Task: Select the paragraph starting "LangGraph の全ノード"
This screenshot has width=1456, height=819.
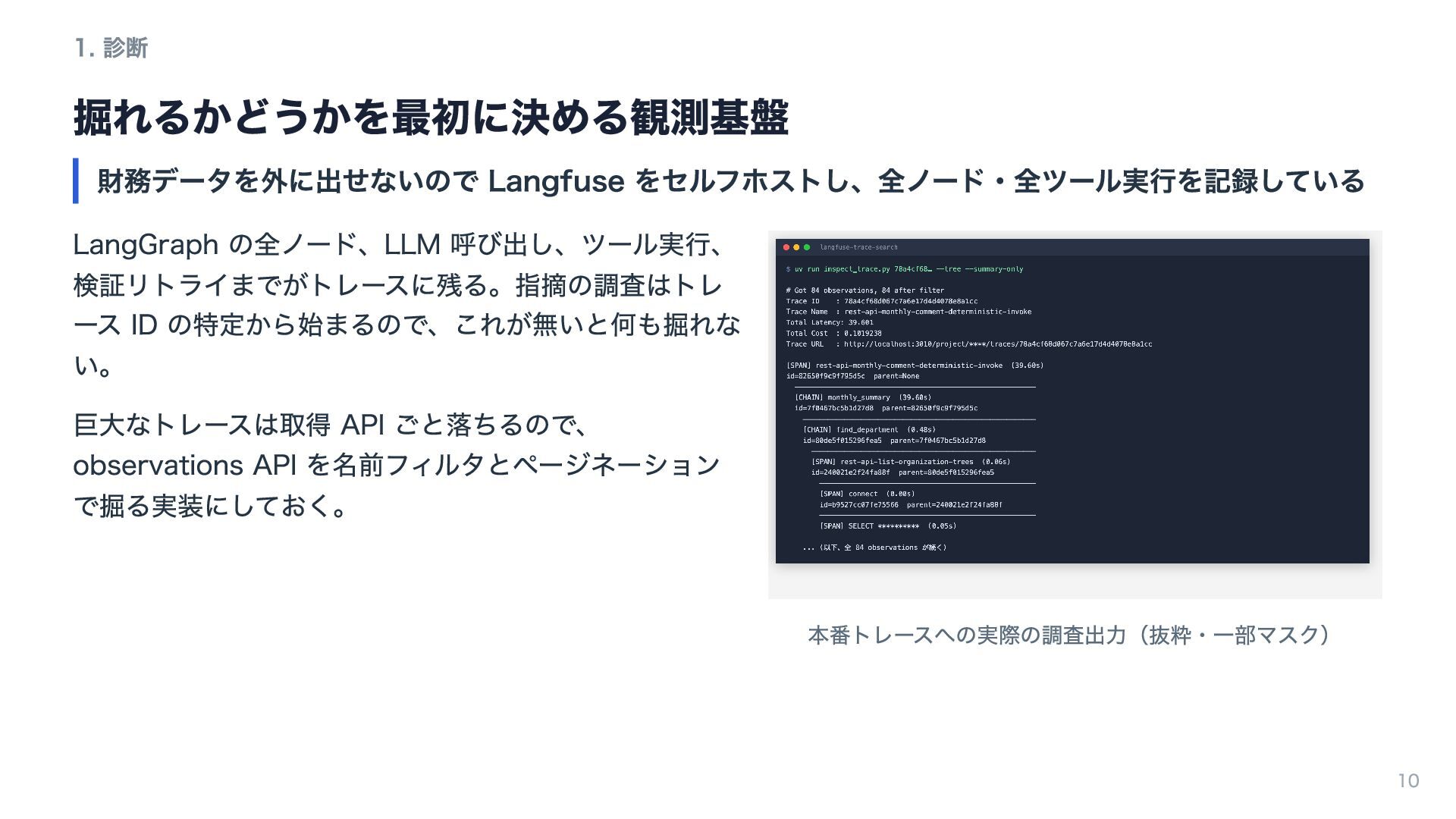Action: tap(407, 305)
